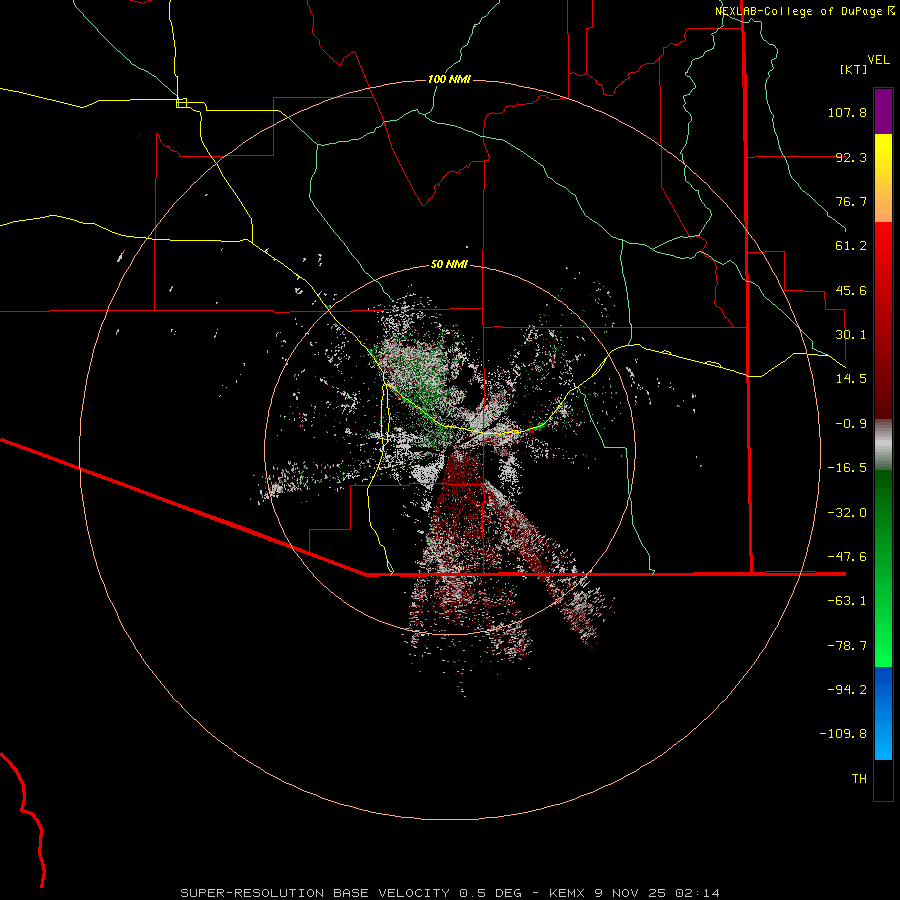Click the 76.7 velocity scale value

851,201
